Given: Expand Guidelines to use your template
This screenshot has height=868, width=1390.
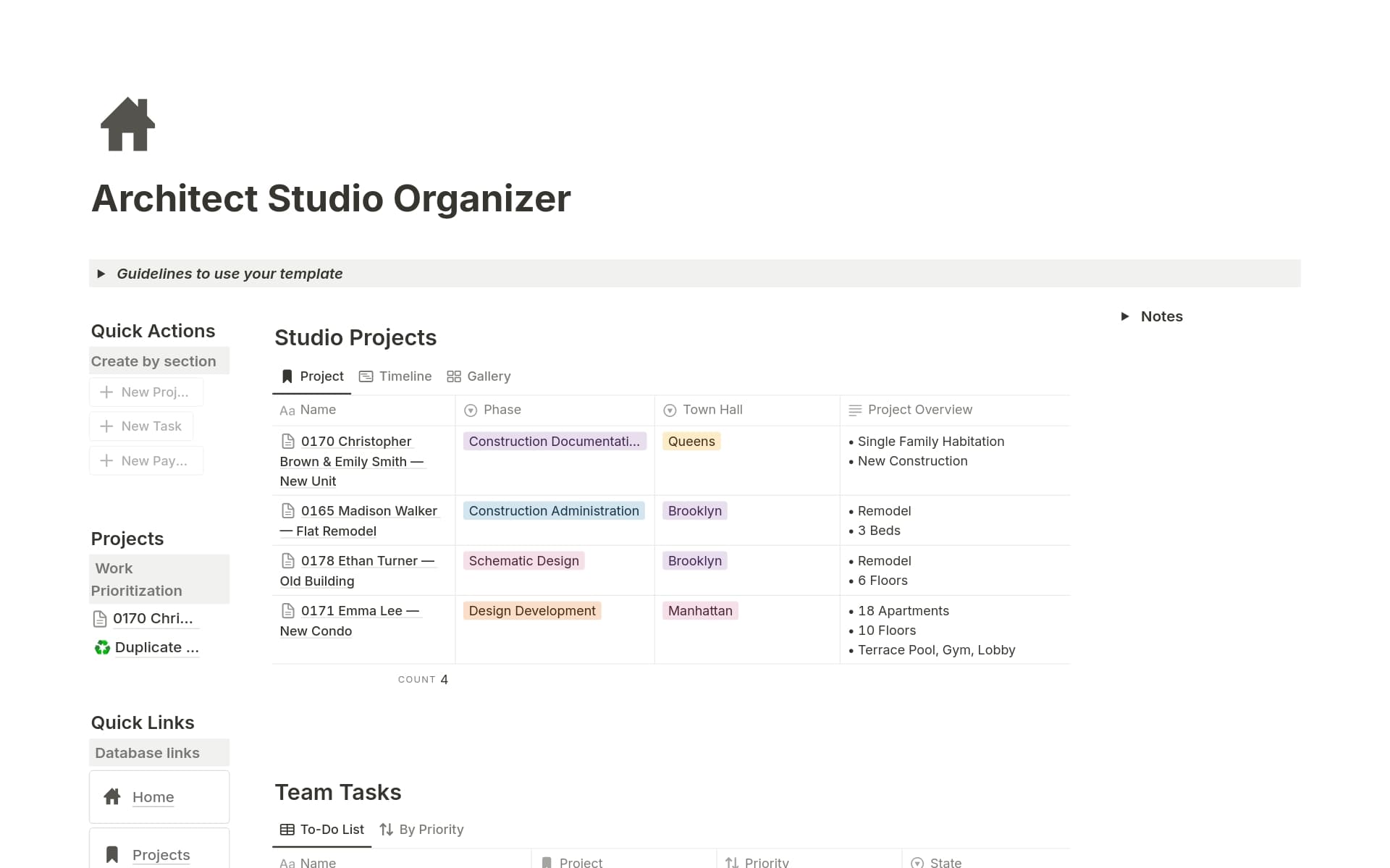Looking at the screenshot, I should (101, 273).
